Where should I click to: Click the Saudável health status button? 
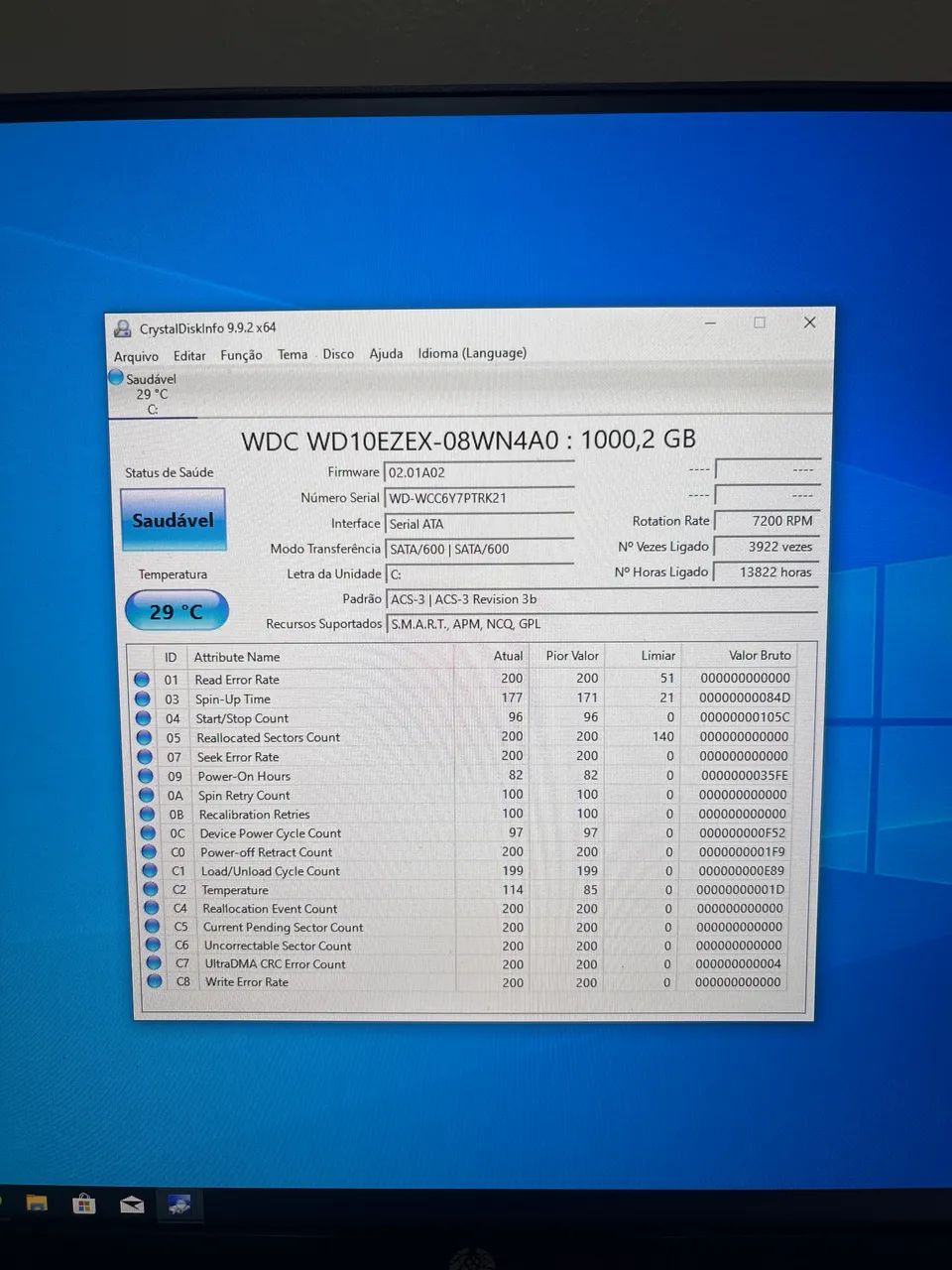click(173, 520)
